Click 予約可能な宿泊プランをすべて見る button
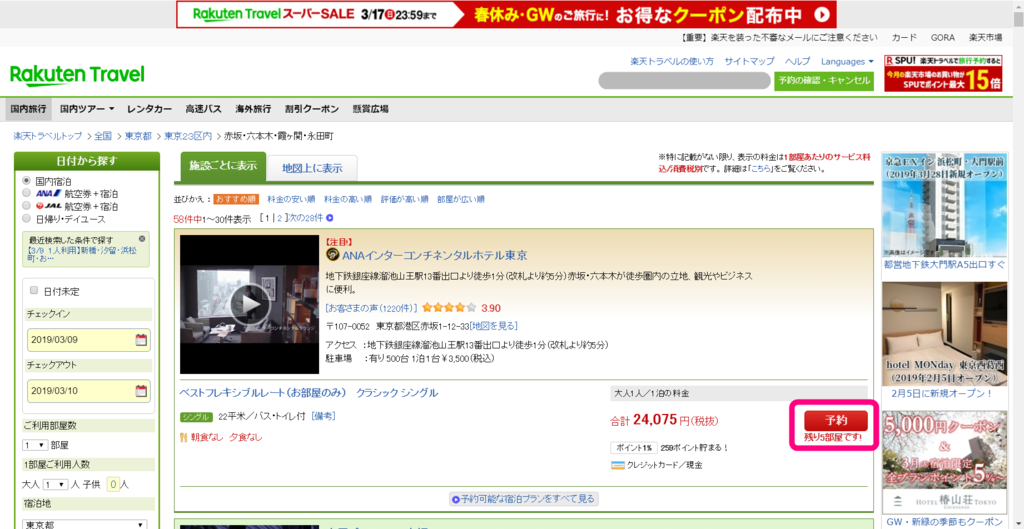Image resolution: width=1024 pixels, height=529 pixels. [524, 499]
